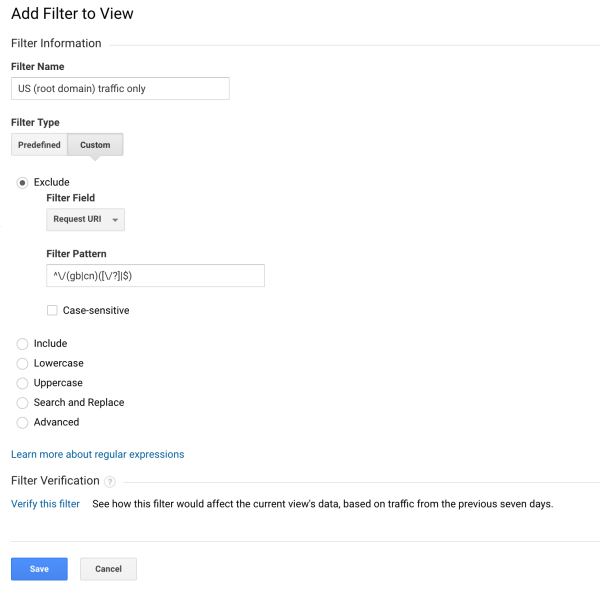The height and width of the screenshot is (597, 600).
Task: Click the Save button
Action: 39,569
